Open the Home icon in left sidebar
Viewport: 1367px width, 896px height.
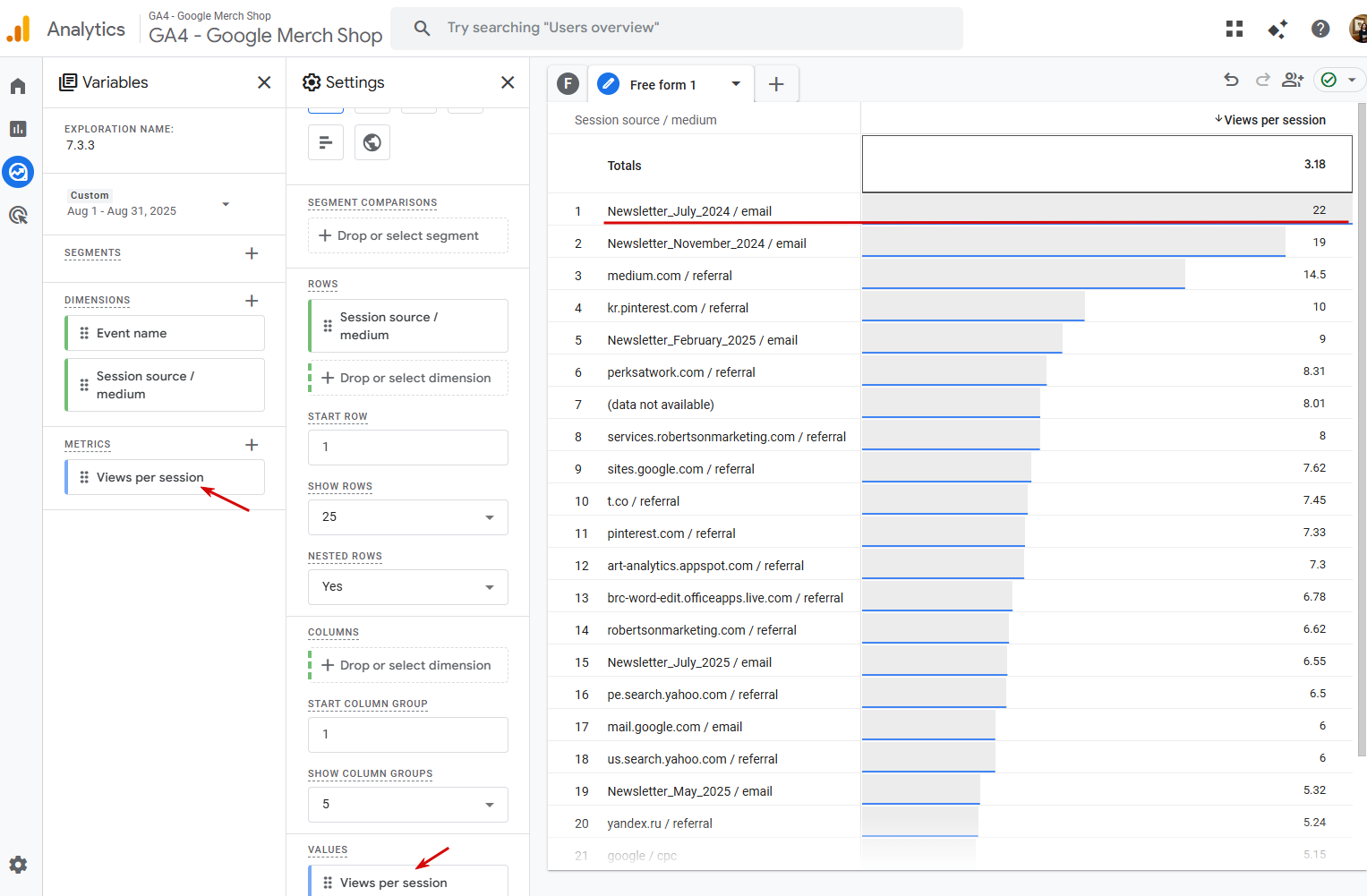18,87
